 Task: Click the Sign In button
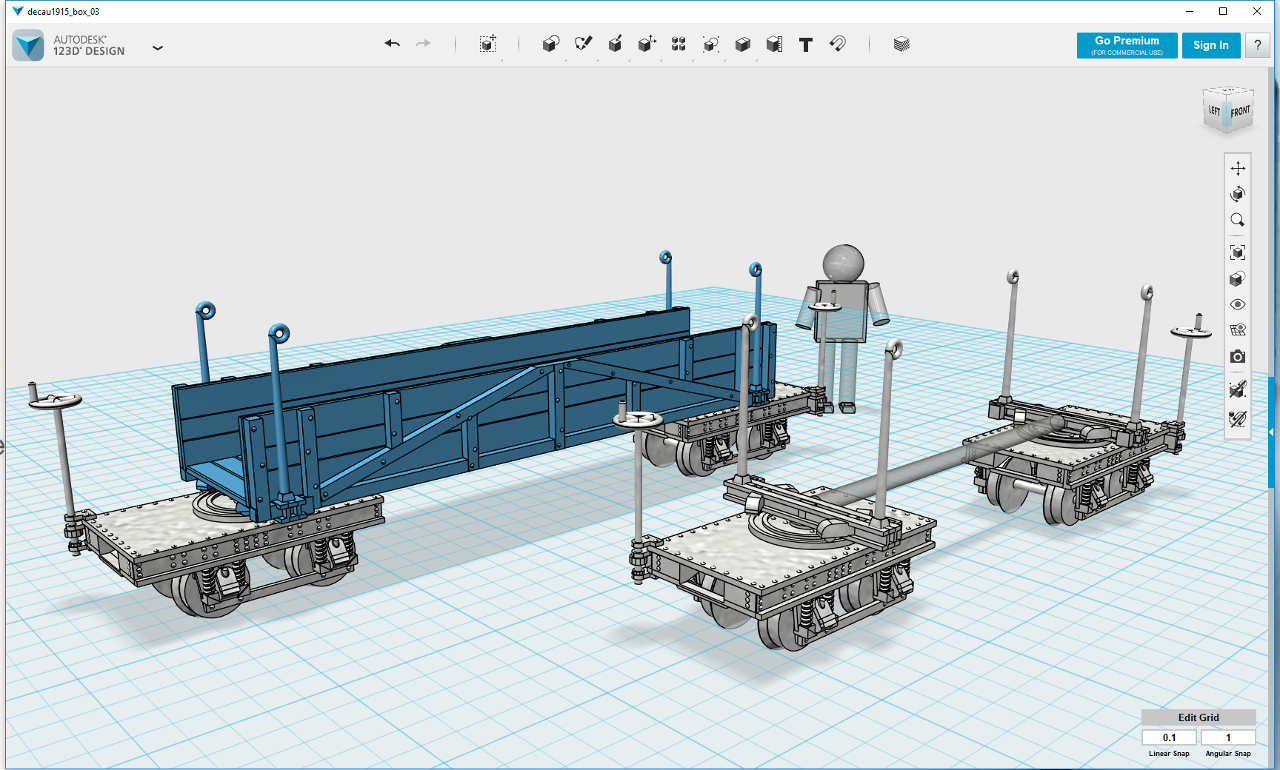pyautogui.click(x=1211, y=45)
